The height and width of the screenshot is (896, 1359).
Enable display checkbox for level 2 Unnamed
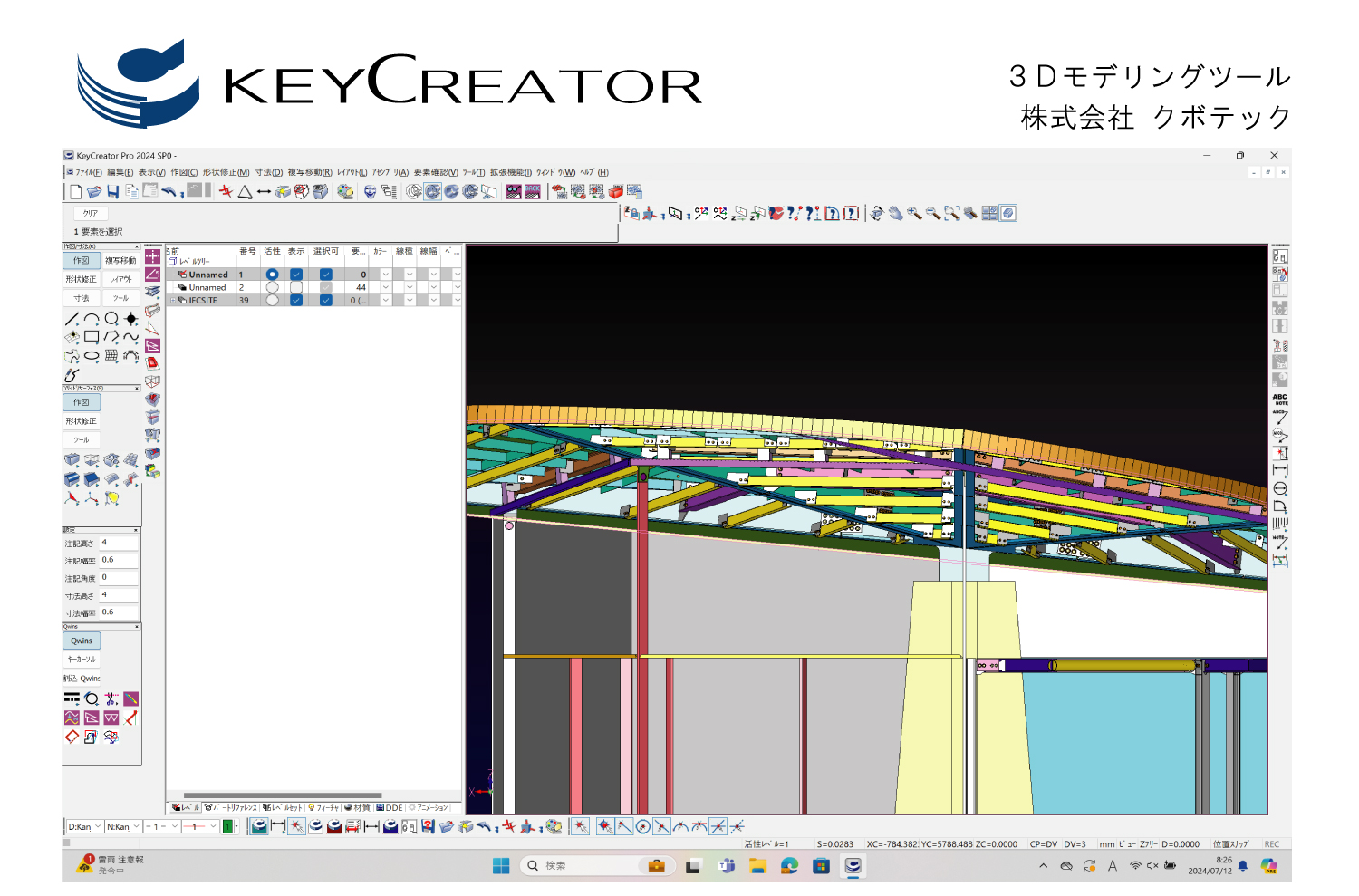pos(296,287)
